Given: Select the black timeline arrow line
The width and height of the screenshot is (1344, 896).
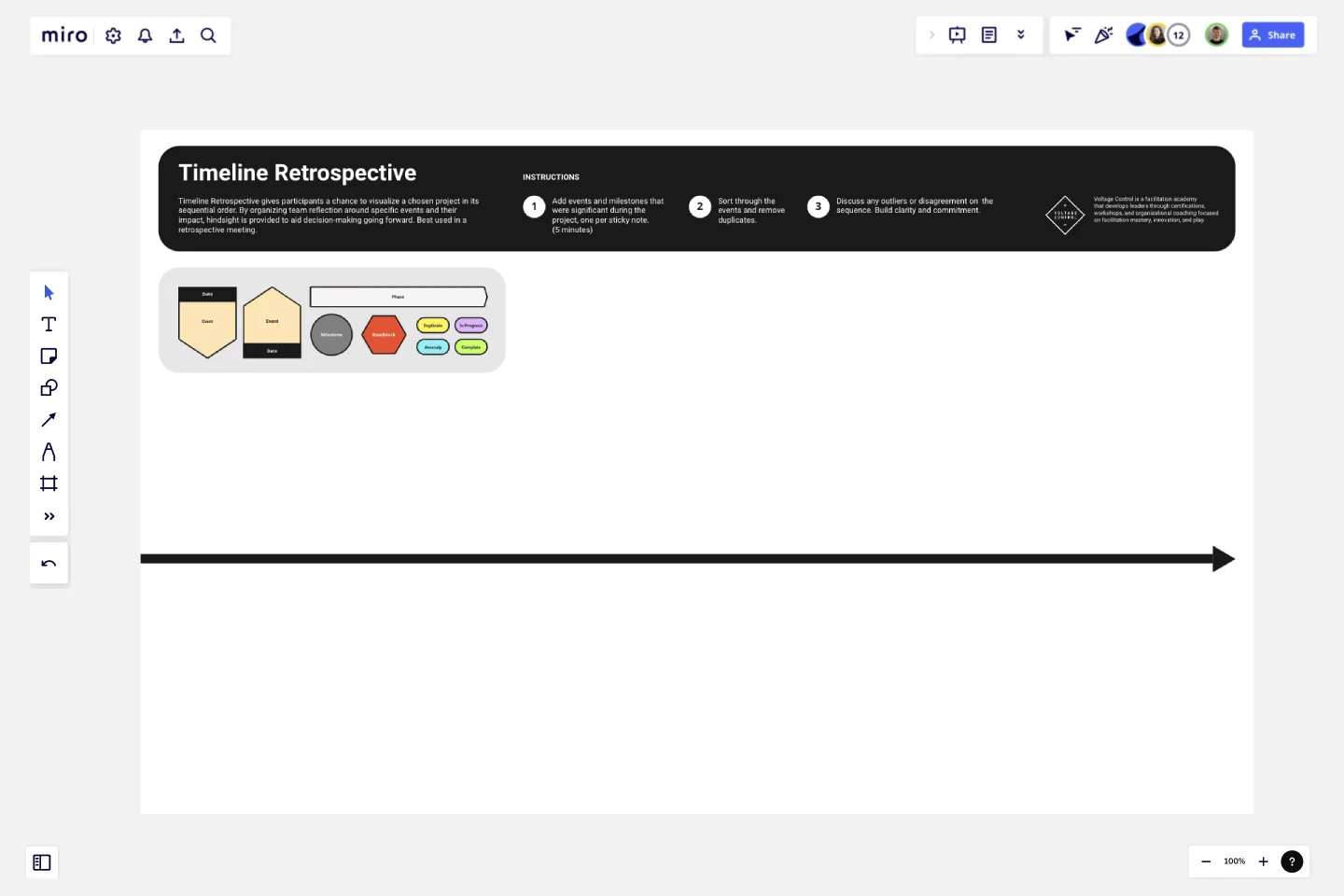Looking at the screenshot, I should point(688,559).
